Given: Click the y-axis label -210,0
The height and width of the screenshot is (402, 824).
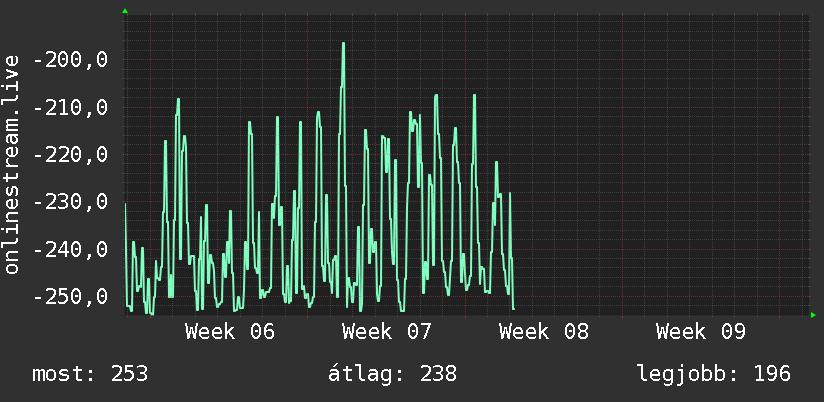Looking at the screenshot, I should (x=70, y=108).
